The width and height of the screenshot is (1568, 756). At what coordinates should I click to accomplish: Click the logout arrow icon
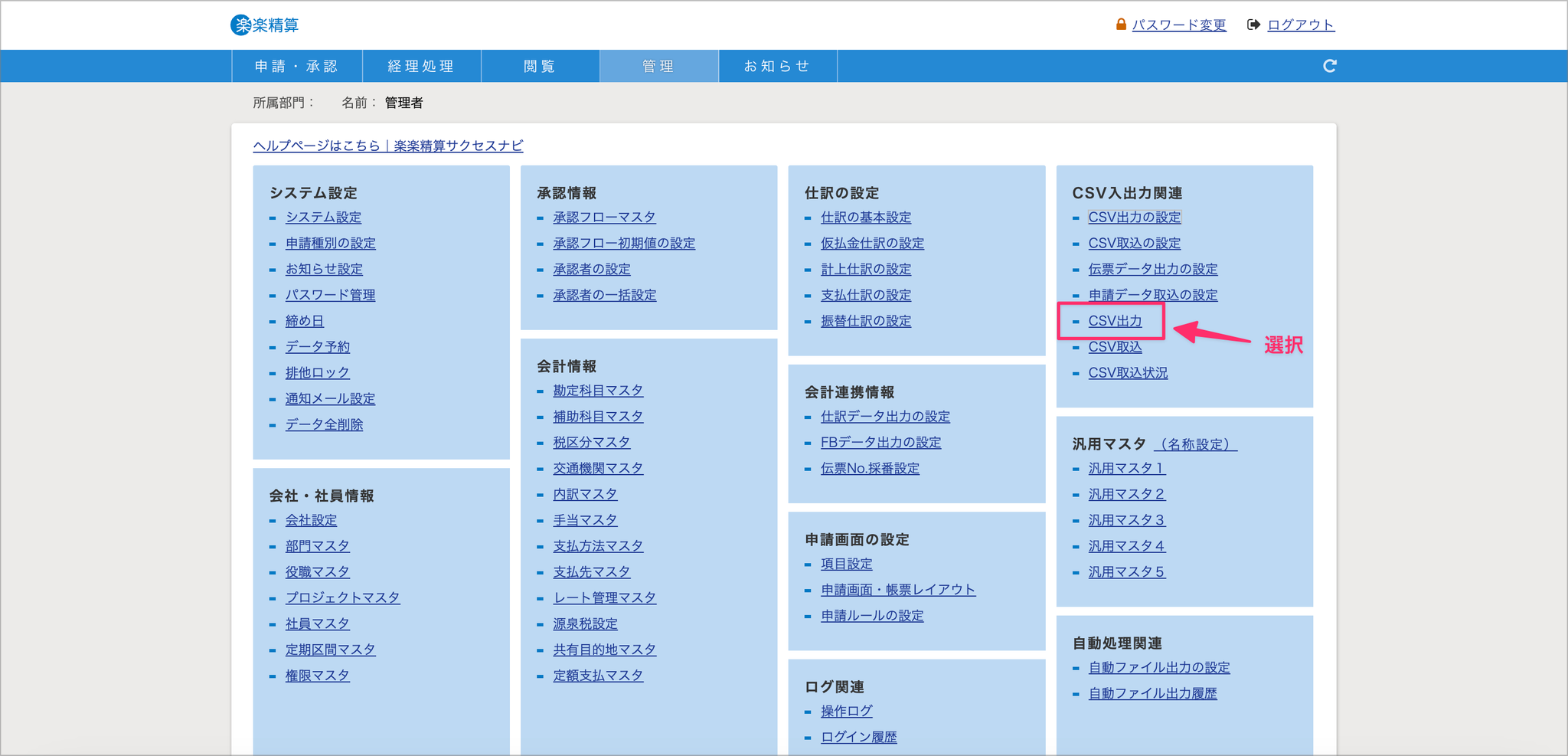(1253, 25)
